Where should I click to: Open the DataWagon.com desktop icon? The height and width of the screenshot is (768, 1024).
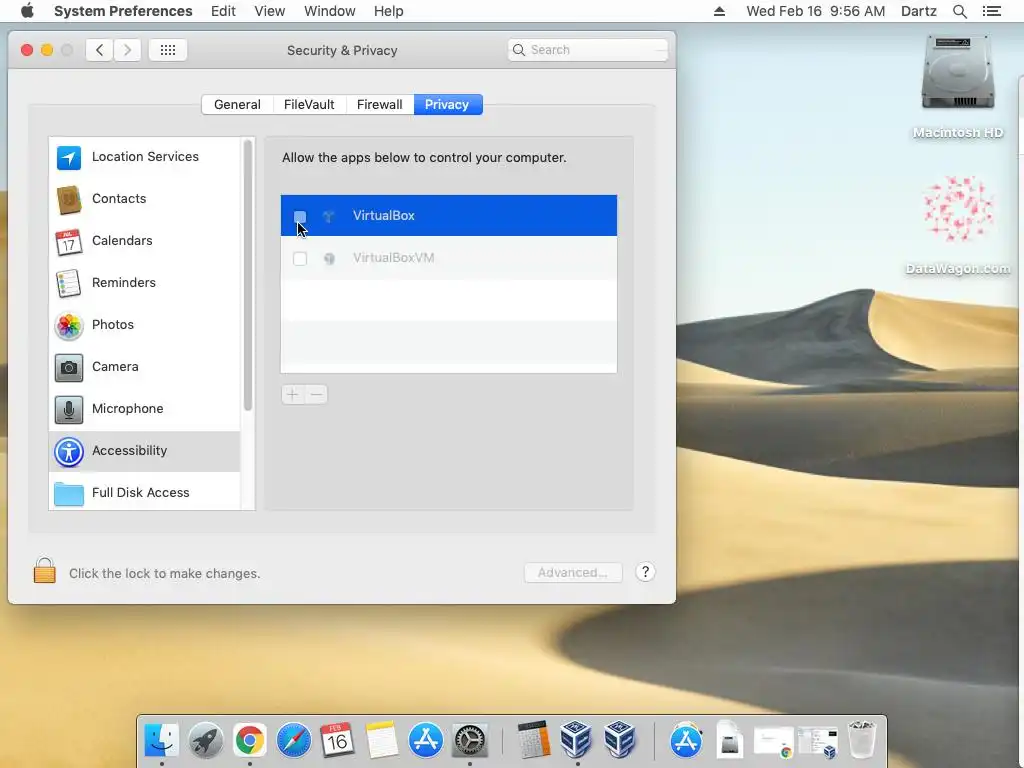(957, 225)
